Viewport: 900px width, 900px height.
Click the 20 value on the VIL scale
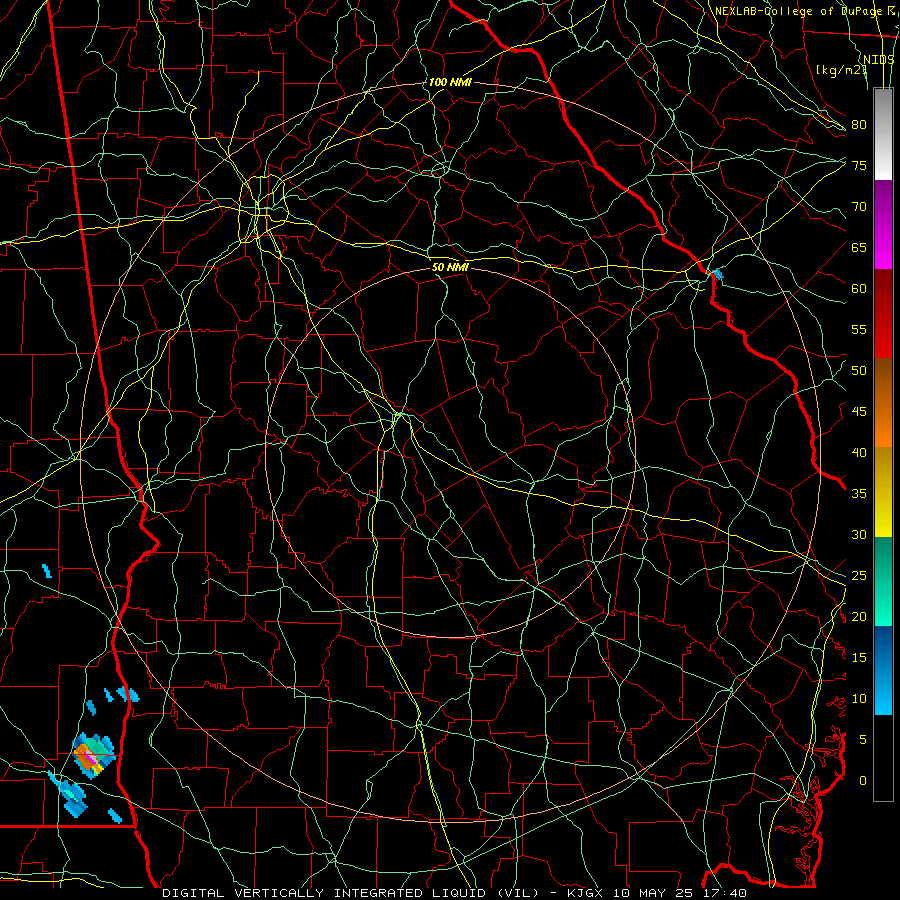click(x=859, y=616)
